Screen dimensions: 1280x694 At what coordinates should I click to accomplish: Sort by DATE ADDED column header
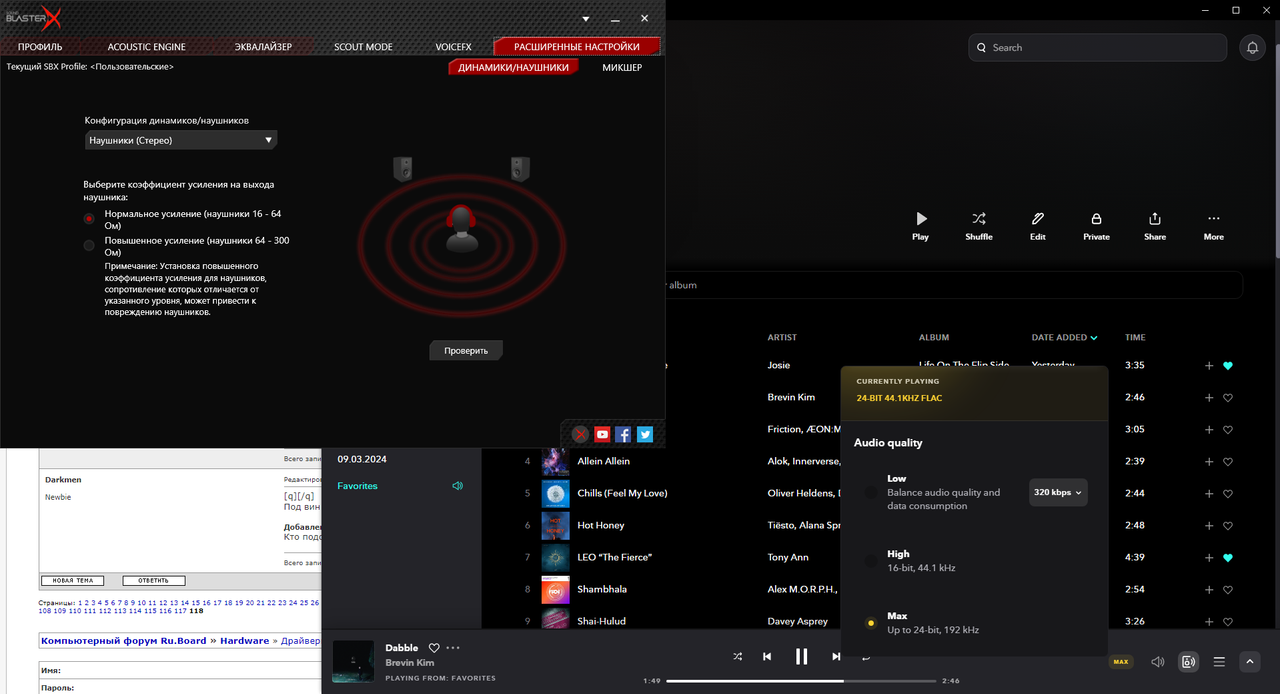1064,338
